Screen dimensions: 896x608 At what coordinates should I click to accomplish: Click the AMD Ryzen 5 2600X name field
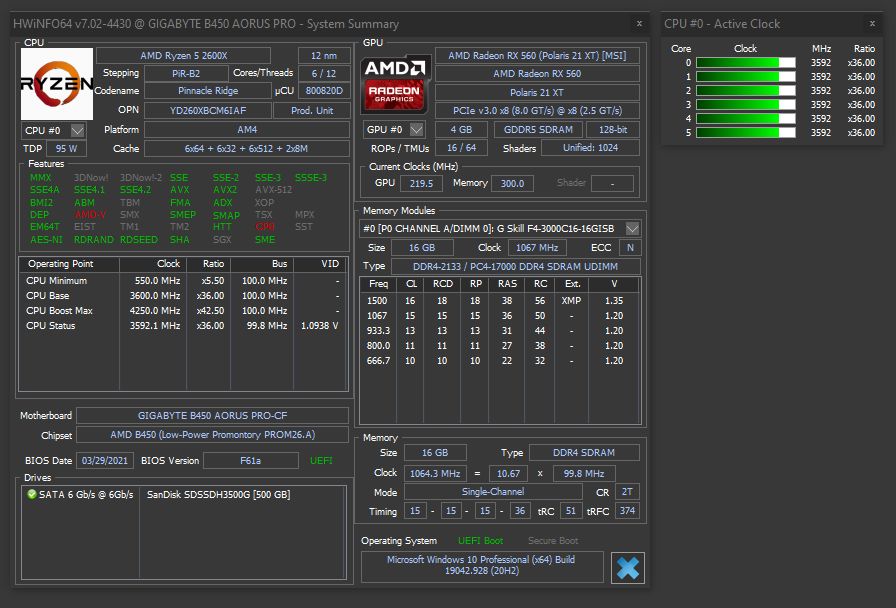point(183,55)
